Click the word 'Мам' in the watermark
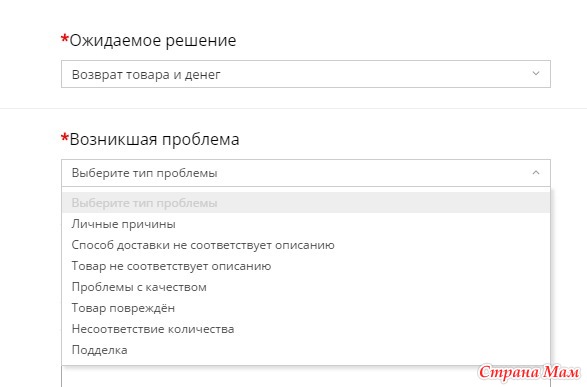Viewport: 587px width, 387px height. 561,372
